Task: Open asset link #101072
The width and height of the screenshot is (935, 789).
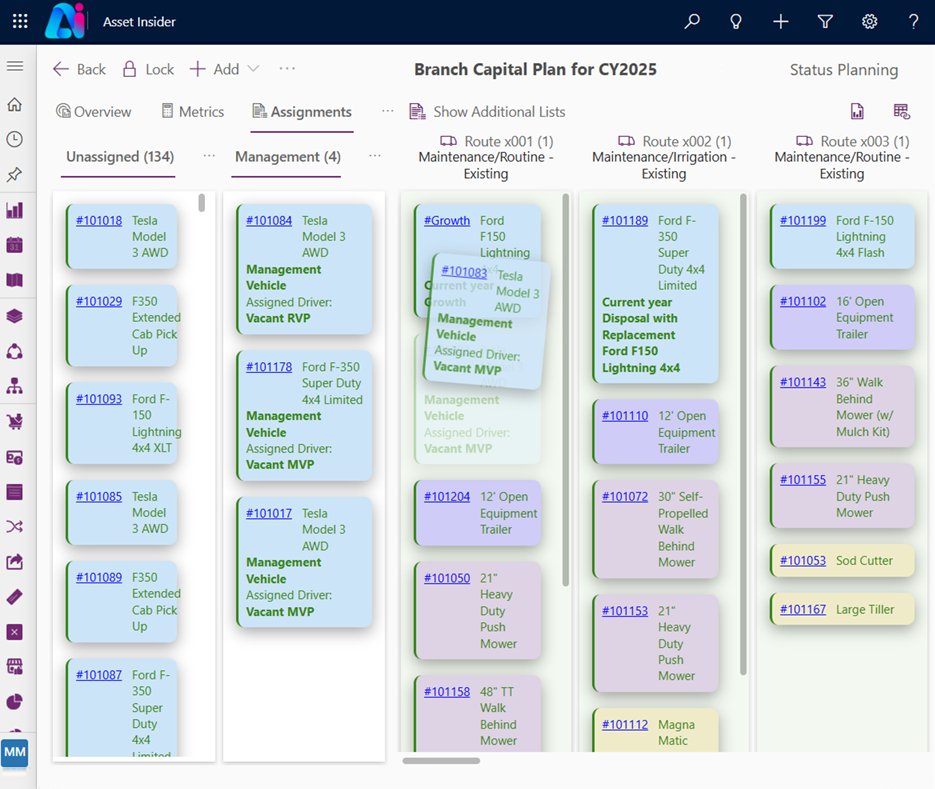Action: (625, 497)
